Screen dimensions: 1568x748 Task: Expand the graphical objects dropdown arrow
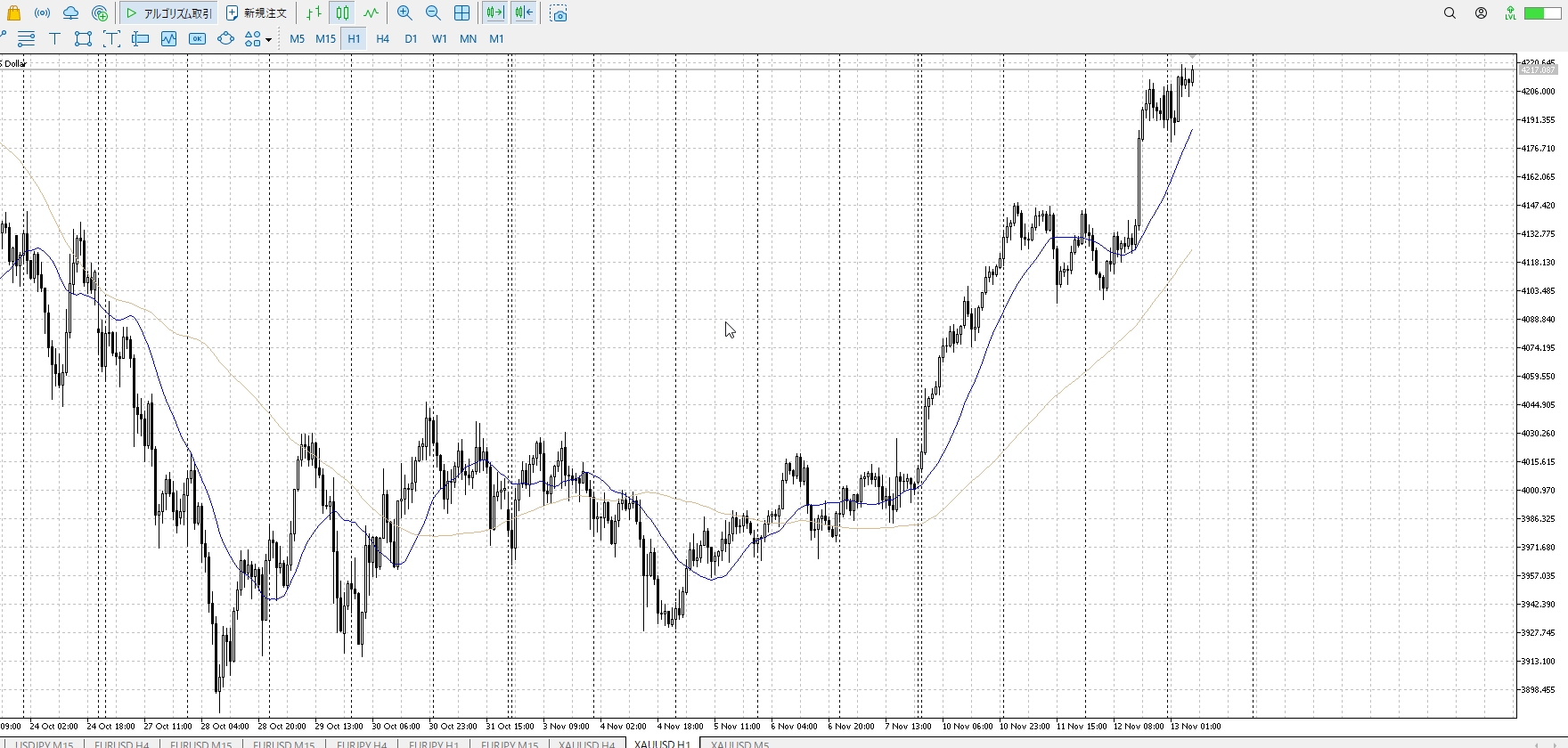tap(268, 39)
